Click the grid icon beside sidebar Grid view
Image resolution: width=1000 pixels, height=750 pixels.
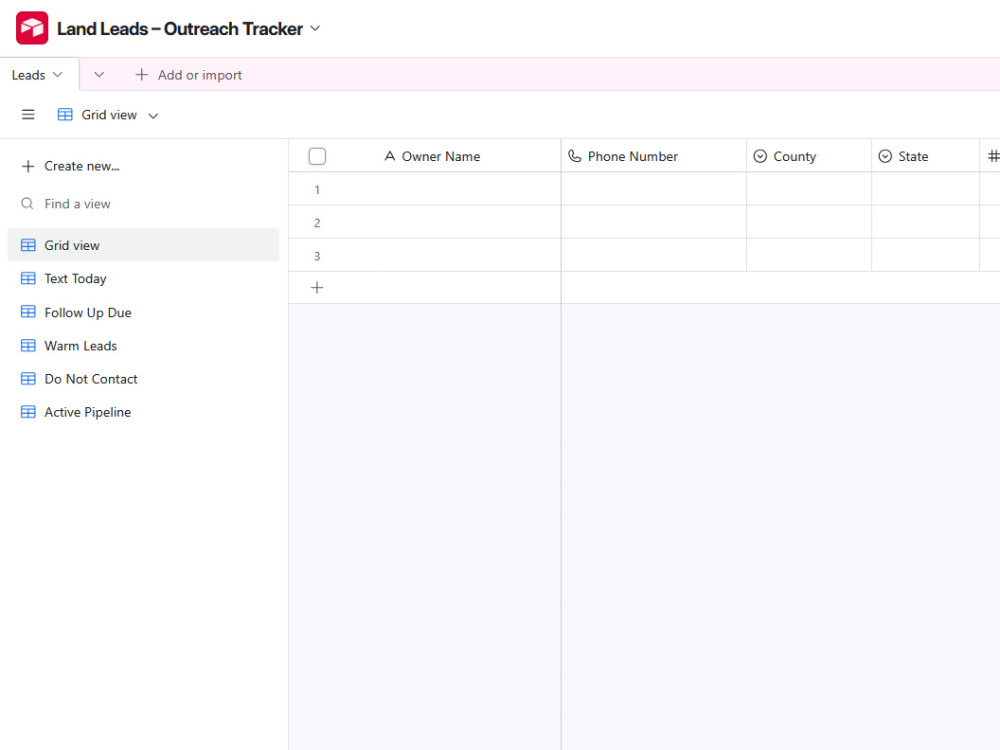28,245
